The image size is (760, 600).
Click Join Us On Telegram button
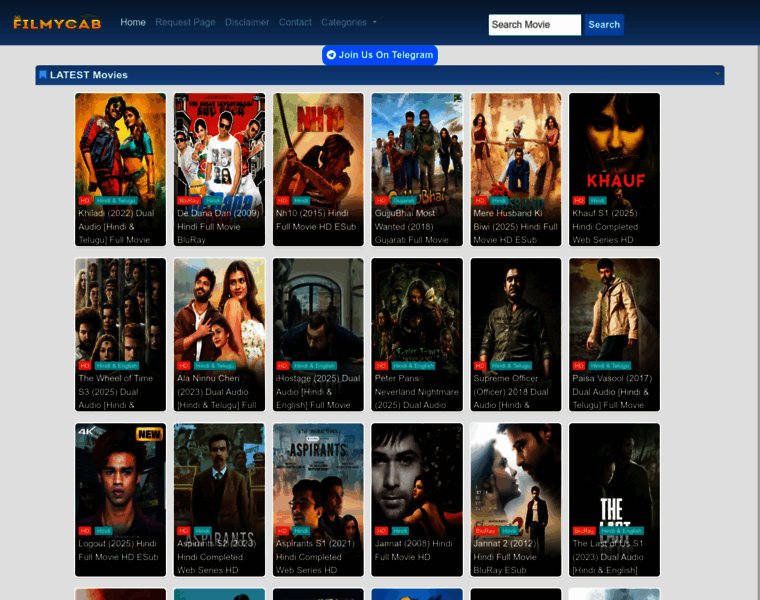click(380, 55)
